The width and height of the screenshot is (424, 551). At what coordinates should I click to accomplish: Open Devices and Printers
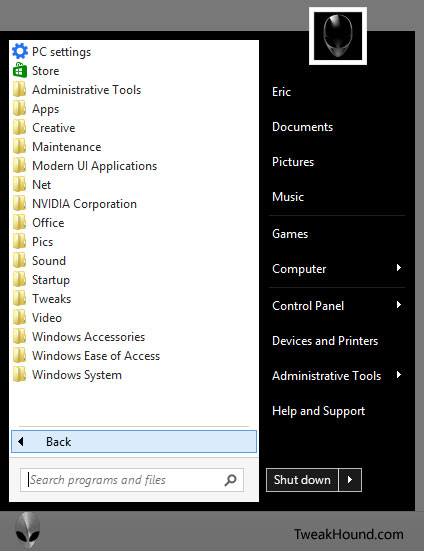(325, 341)
